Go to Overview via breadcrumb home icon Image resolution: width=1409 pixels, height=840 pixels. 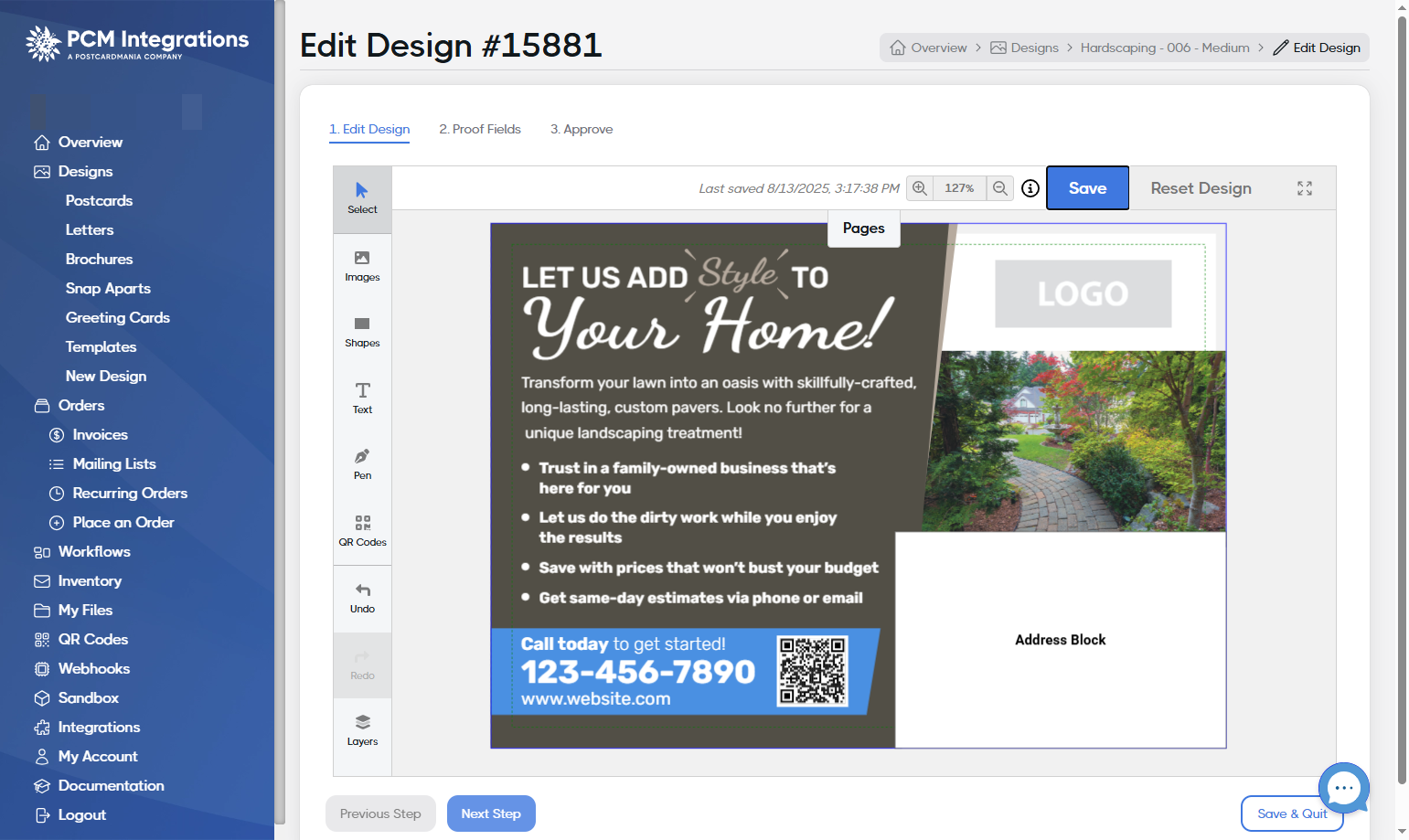click(928, 48)
